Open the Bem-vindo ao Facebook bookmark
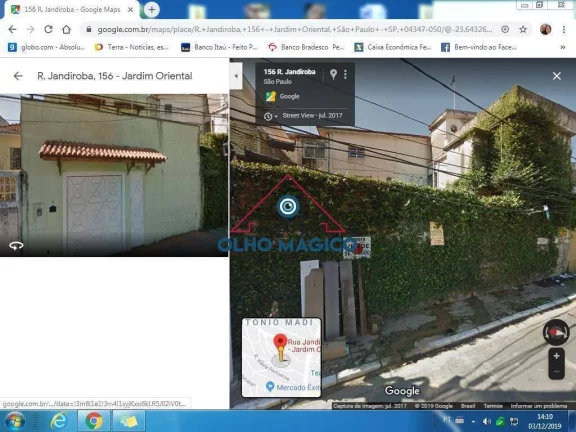The image size is (576, 432). [x=479, y=47]
